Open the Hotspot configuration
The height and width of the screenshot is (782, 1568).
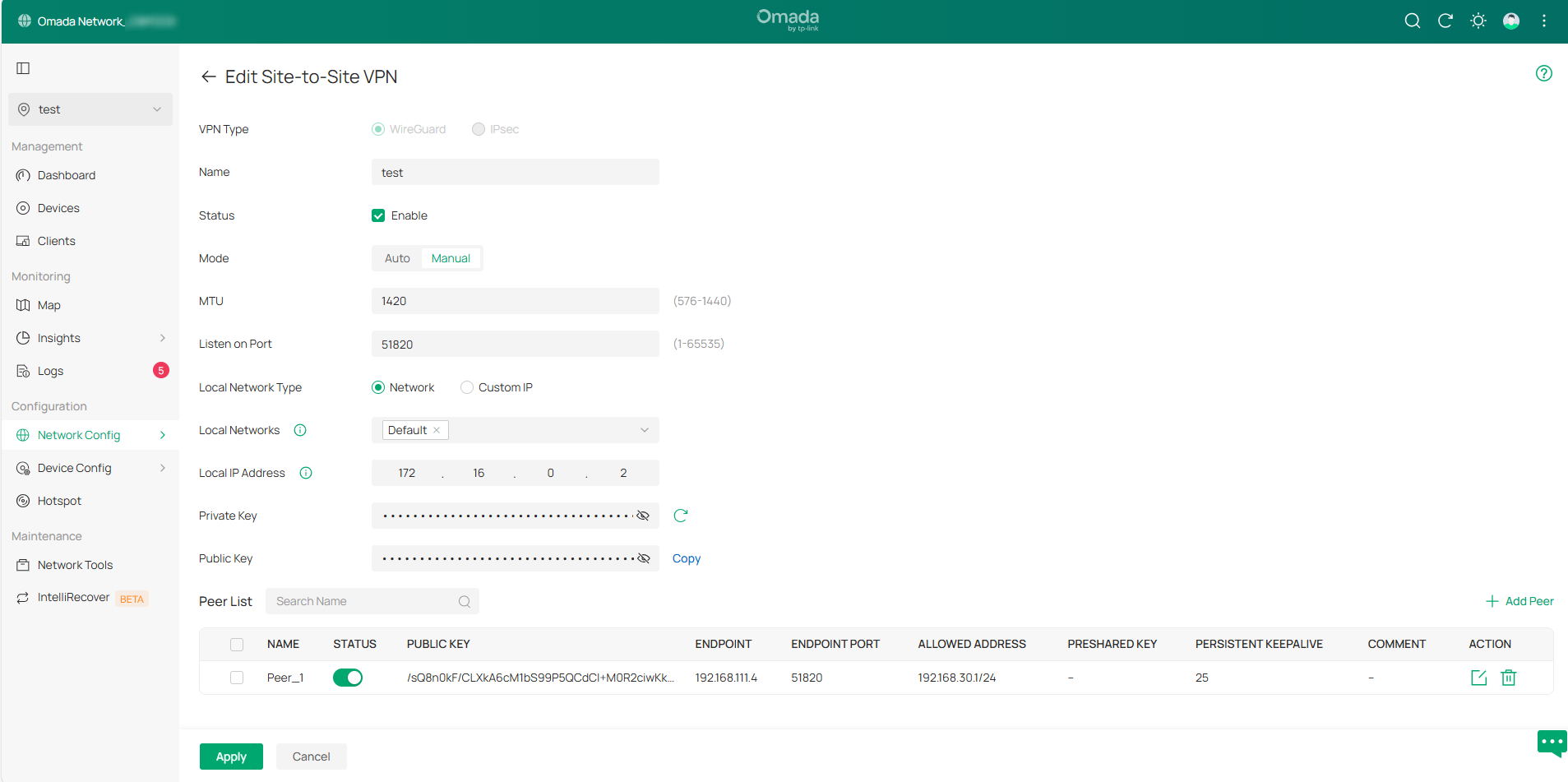tap(59, 500)
